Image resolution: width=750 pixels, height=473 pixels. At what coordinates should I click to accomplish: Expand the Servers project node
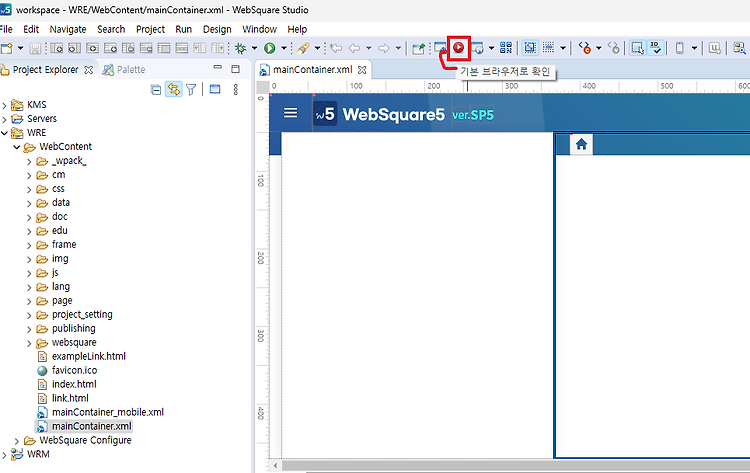point(4,119)
